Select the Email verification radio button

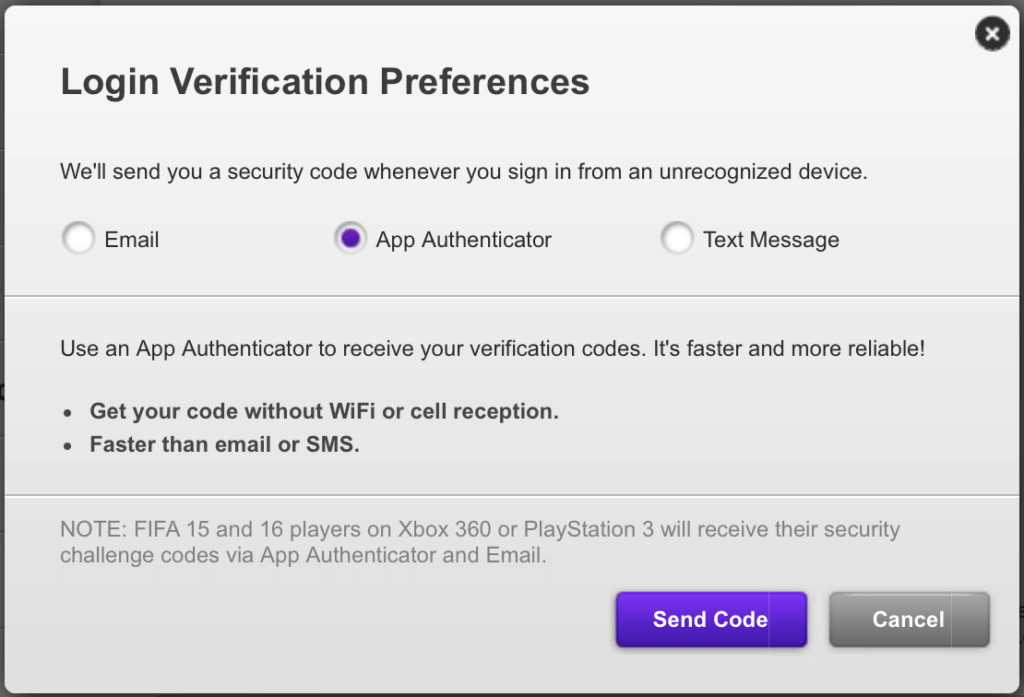pos(78,238)
